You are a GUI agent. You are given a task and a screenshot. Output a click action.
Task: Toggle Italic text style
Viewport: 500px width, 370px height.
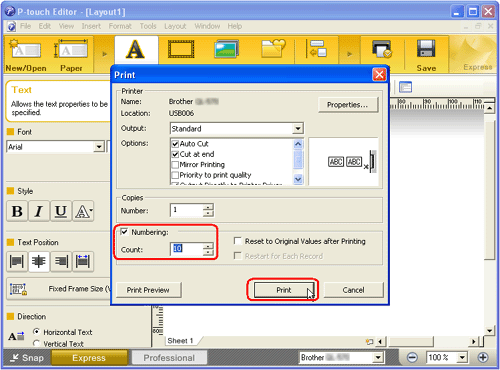click(x=39, y=211)
